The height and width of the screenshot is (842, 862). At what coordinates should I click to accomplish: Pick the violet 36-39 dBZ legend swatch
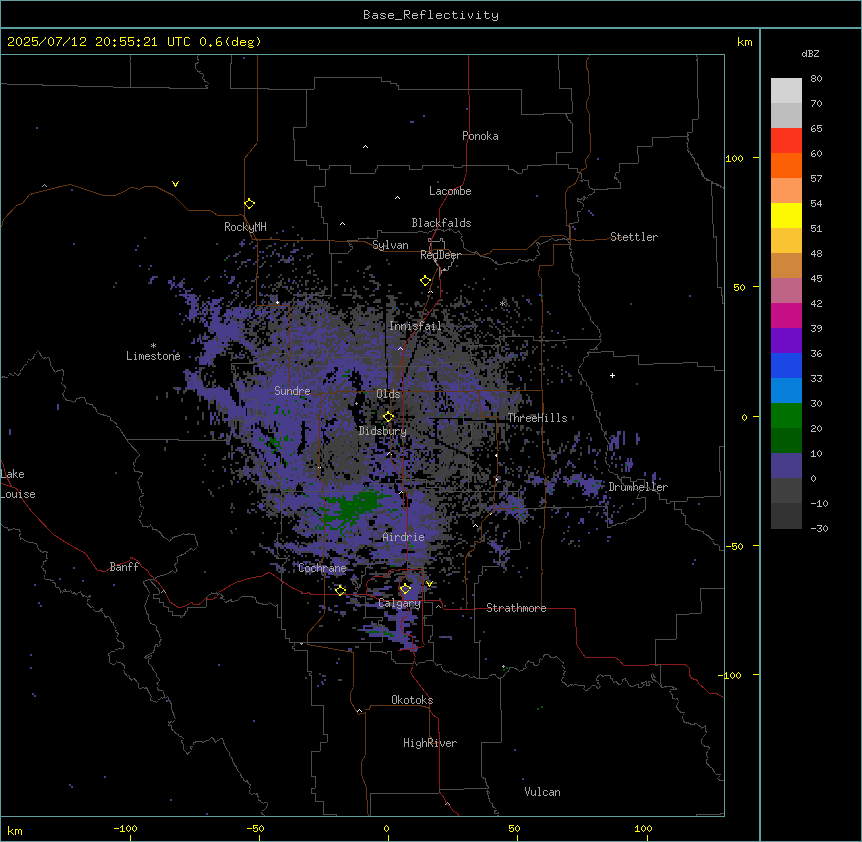click(786, 341)
